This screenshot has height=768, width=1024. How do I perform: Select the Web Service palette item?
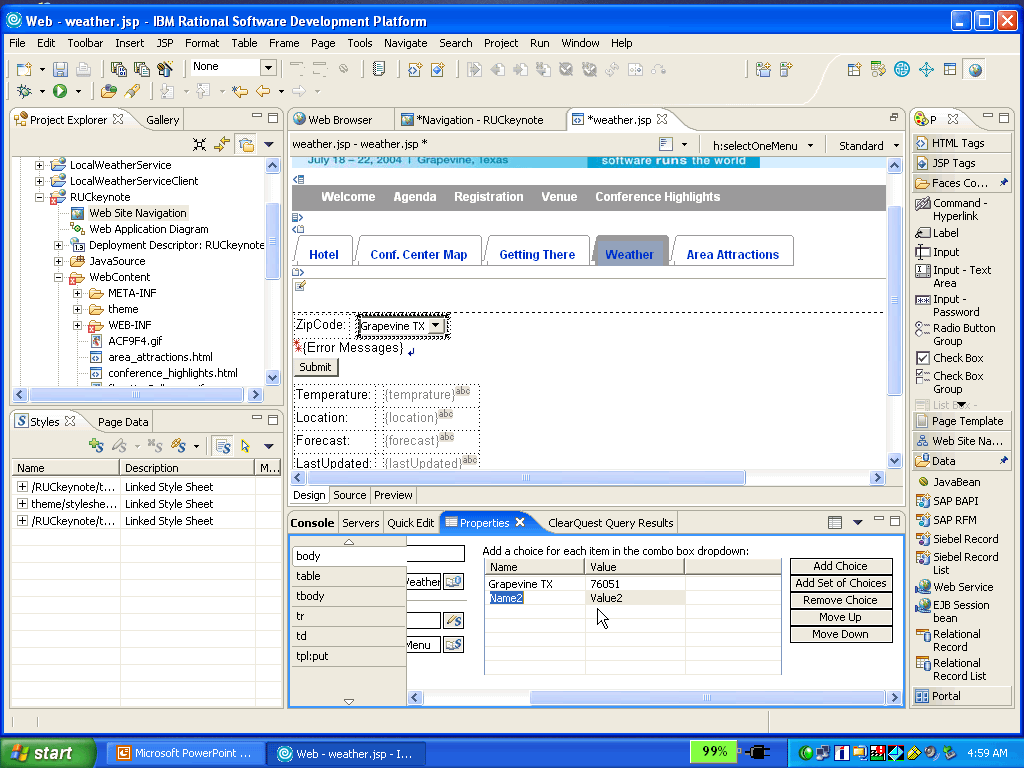pyautogui.click(x=955, y=587)
